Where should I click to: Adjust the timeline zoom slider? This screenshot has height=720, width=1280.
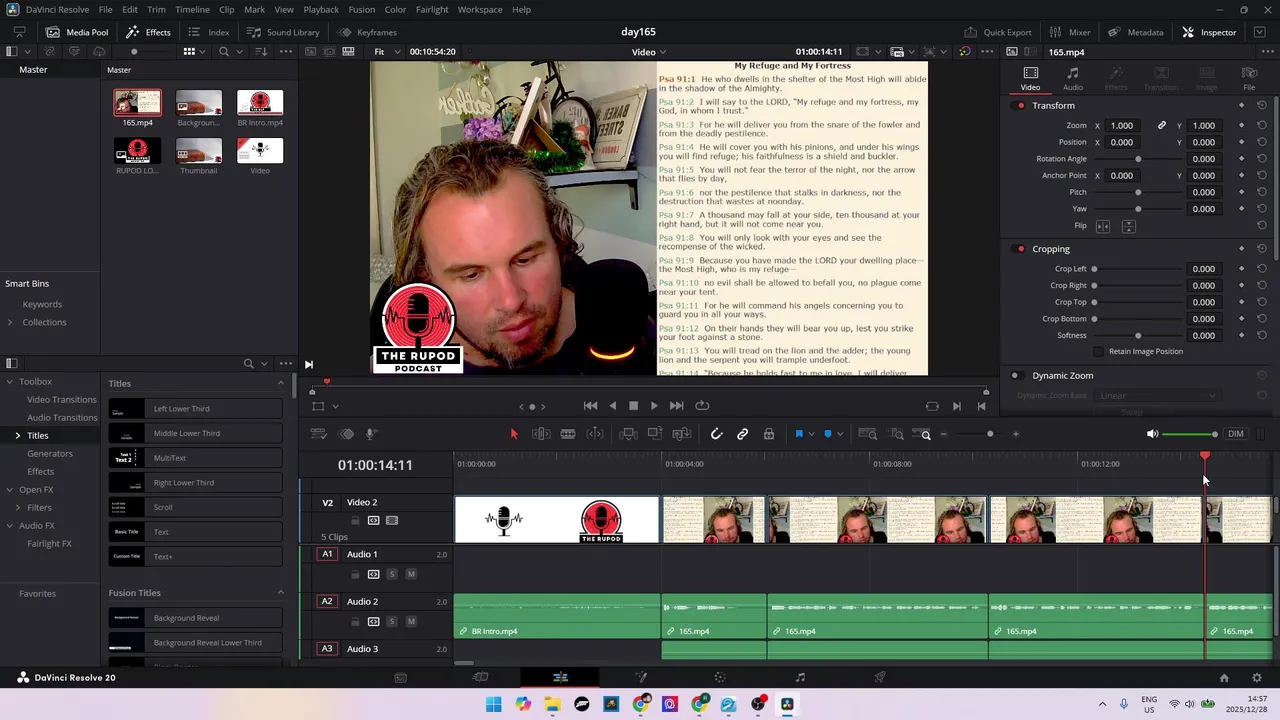pos(979,434)
